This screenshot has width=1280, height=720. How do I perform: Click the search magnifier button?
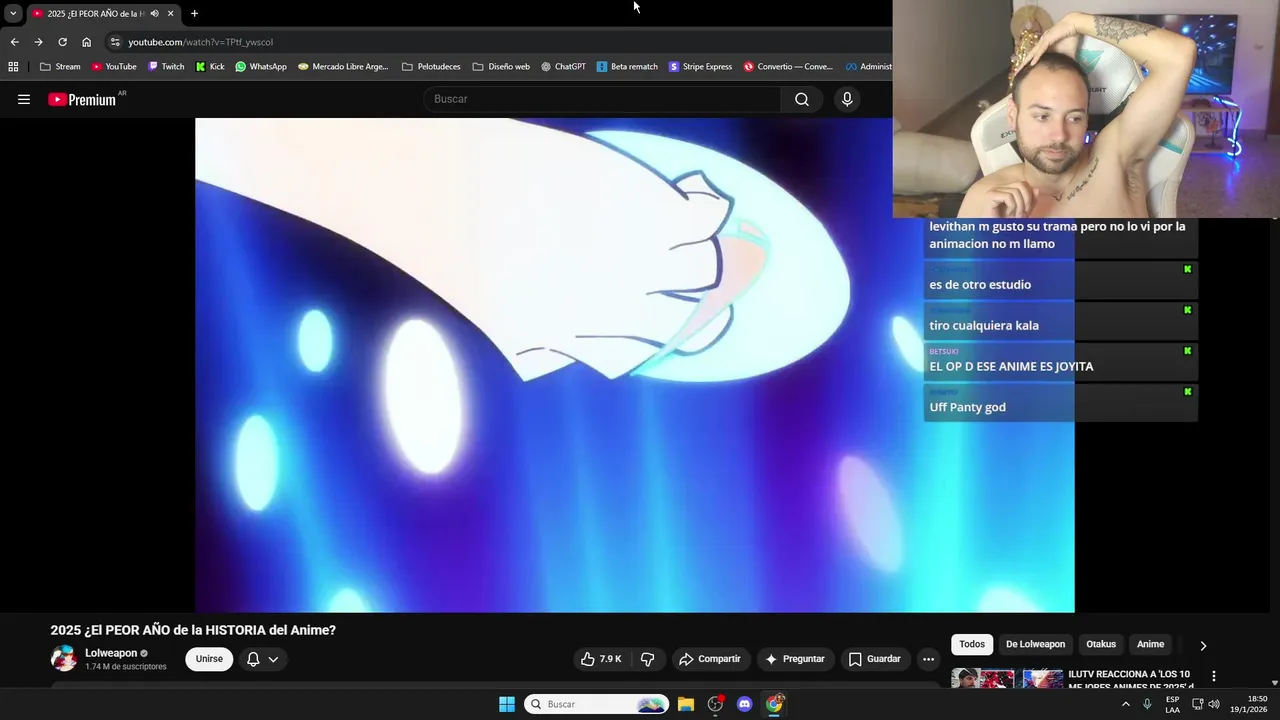click(802, 99)
